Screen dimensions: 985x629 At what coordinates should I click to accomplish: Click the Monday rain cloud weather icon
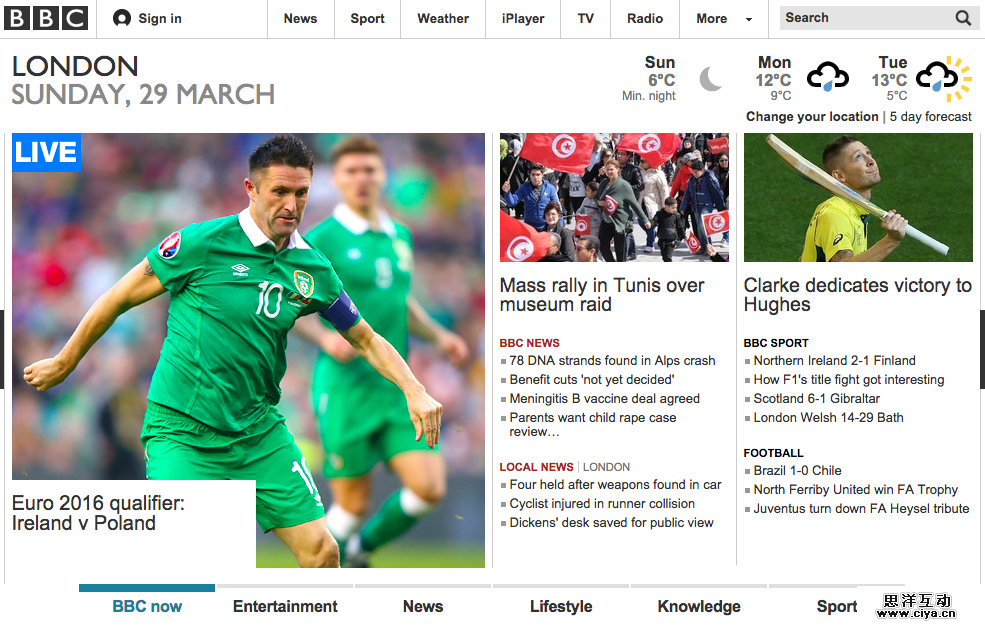[x=827, y=78]
